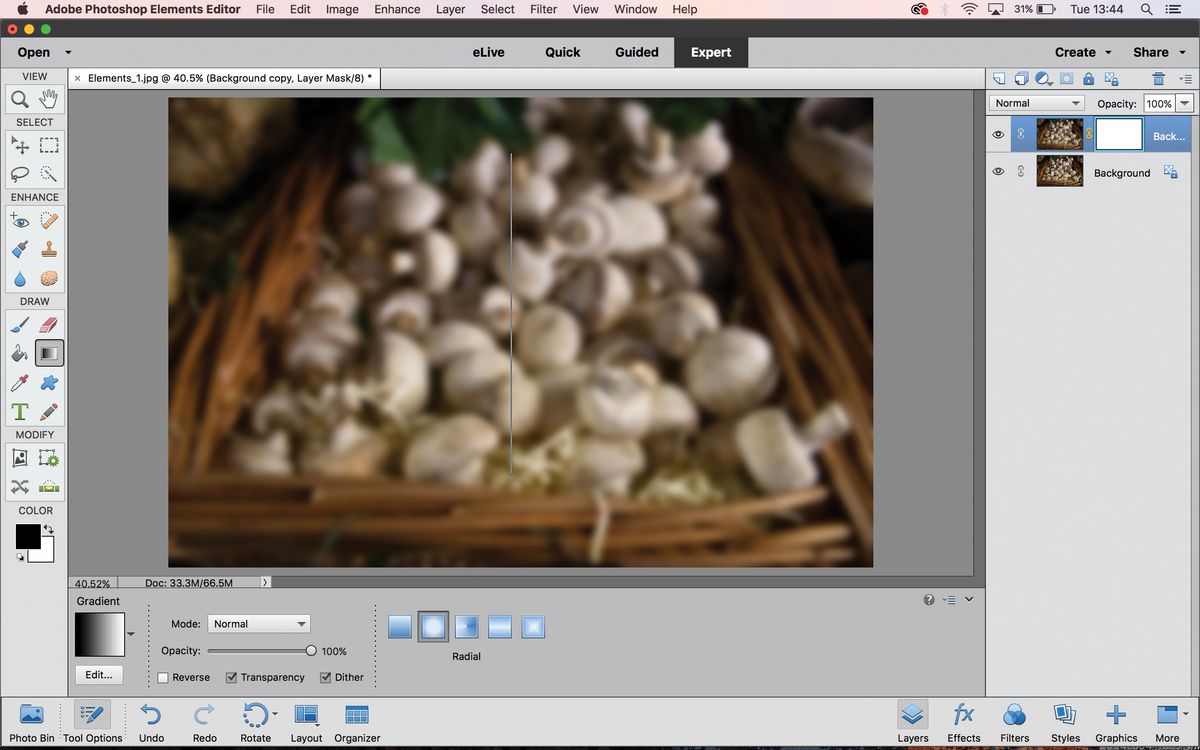
Task: Choose the Reflected gradient type
Action: tap(500, 627)
